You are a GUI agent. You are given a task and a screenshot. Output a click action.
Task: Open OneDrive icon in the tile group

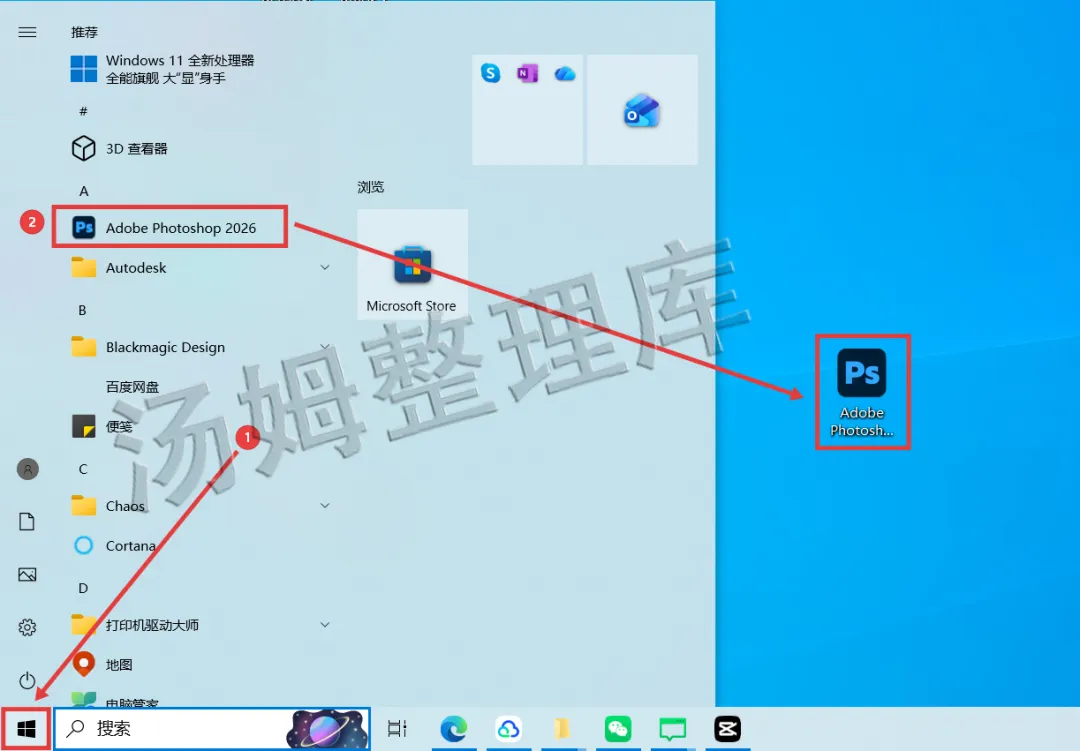click(565, 73)
